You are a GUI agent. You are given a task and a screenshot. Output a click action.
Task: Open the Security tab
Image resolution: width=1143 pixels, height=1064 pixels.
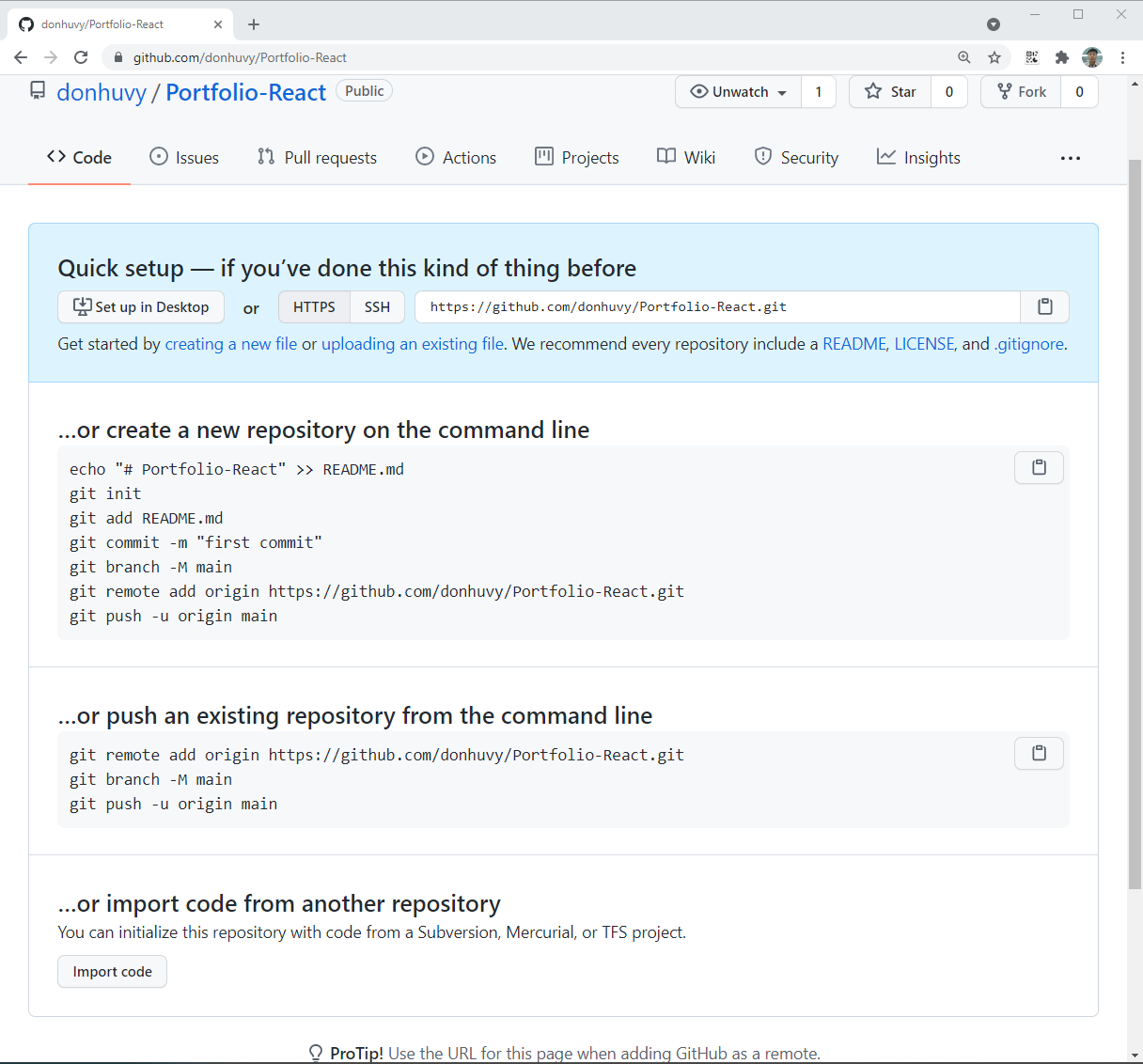pyautogui.click(x=796, y=158)
